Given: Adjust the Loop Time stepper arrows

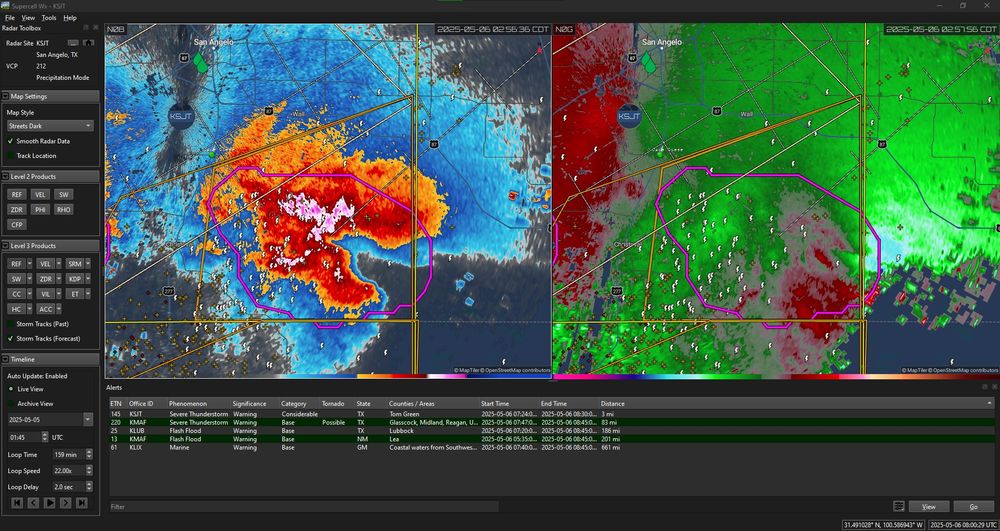Looking at the screenshot, I should pyautogui.click(x=89, y=455).
